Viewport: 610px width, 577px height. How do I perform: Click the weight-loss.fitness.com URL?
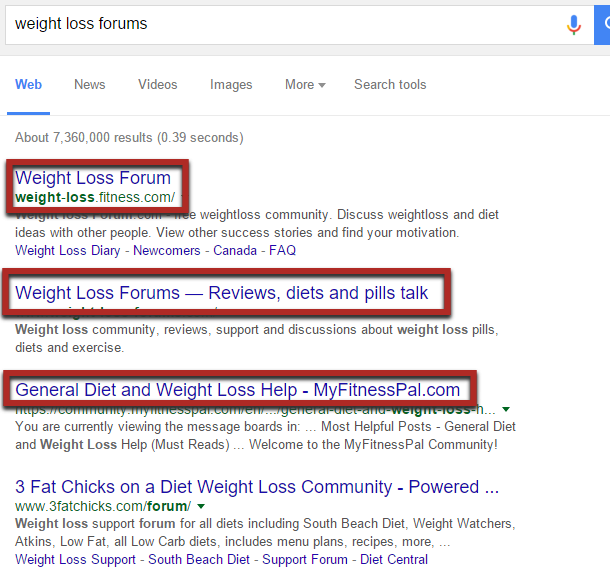click(x=95, y=197)
